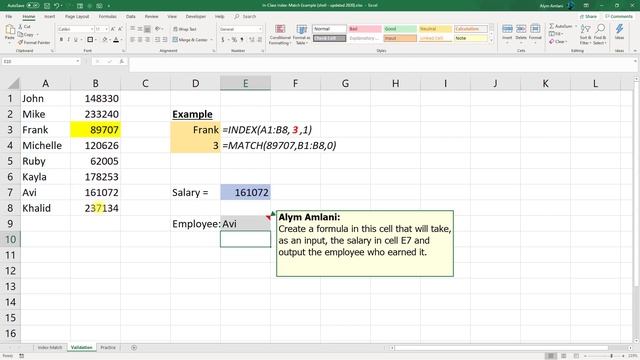The image size is (640, 360).
Task: Apply the Note cell style
Action: (x=471, y=38)
